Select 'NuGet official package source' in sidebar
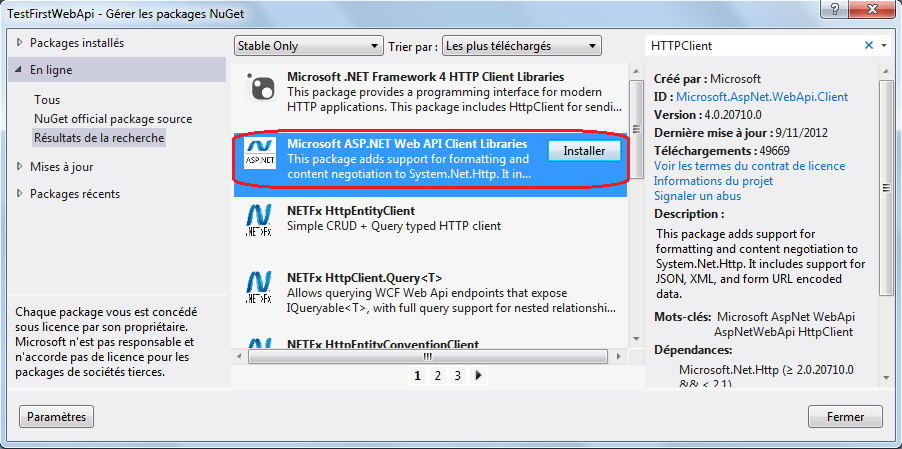 coord(112,119)
